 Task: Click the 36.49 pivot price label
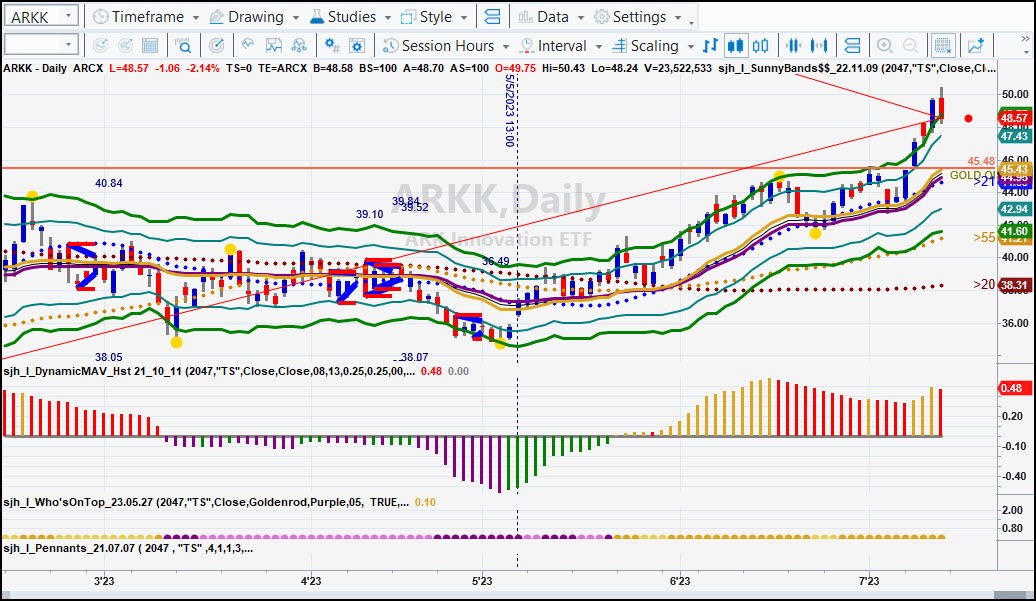click(496, 261)
